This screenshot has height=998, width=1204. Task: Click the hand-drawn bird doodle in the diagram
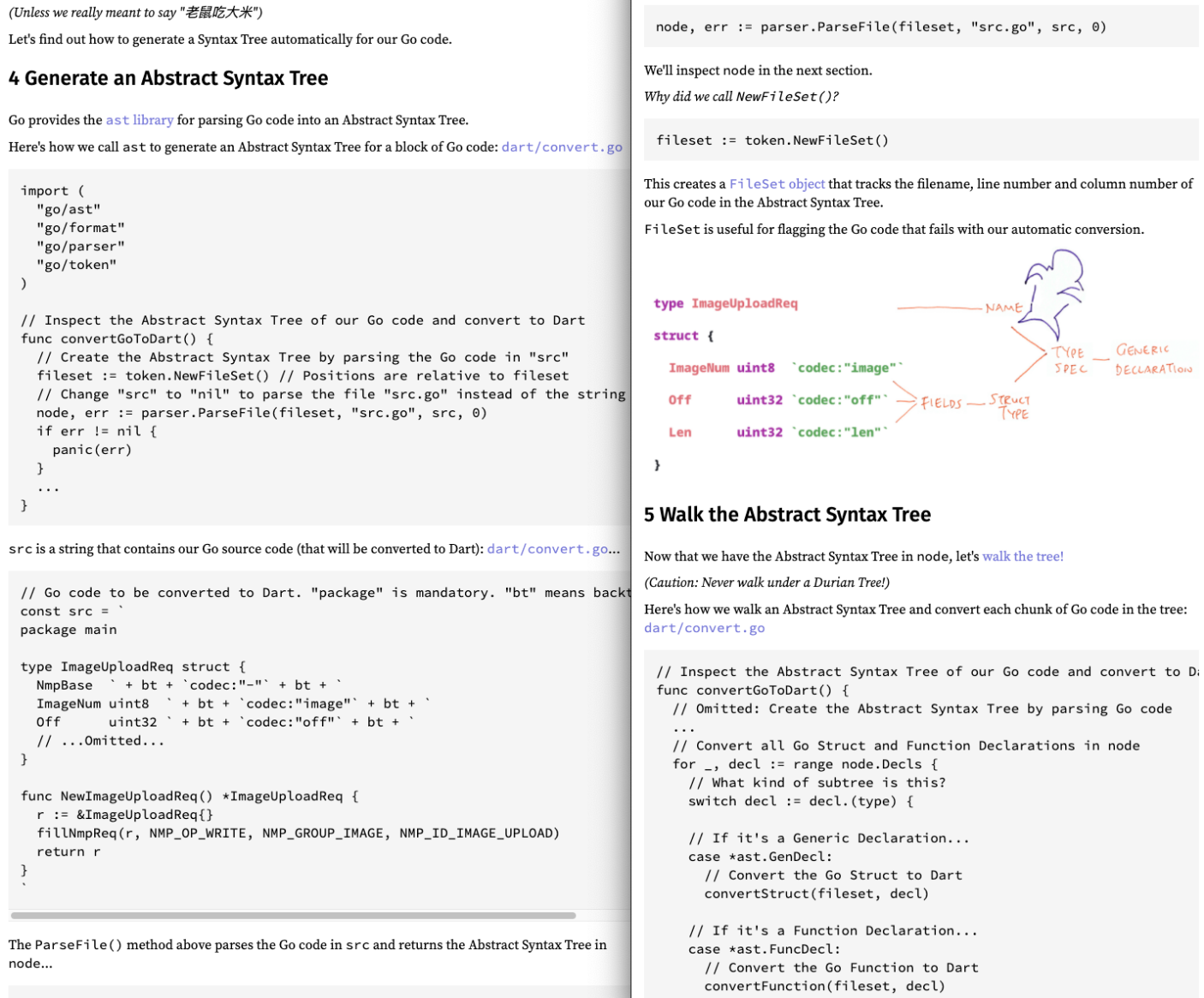[1053, 278]
